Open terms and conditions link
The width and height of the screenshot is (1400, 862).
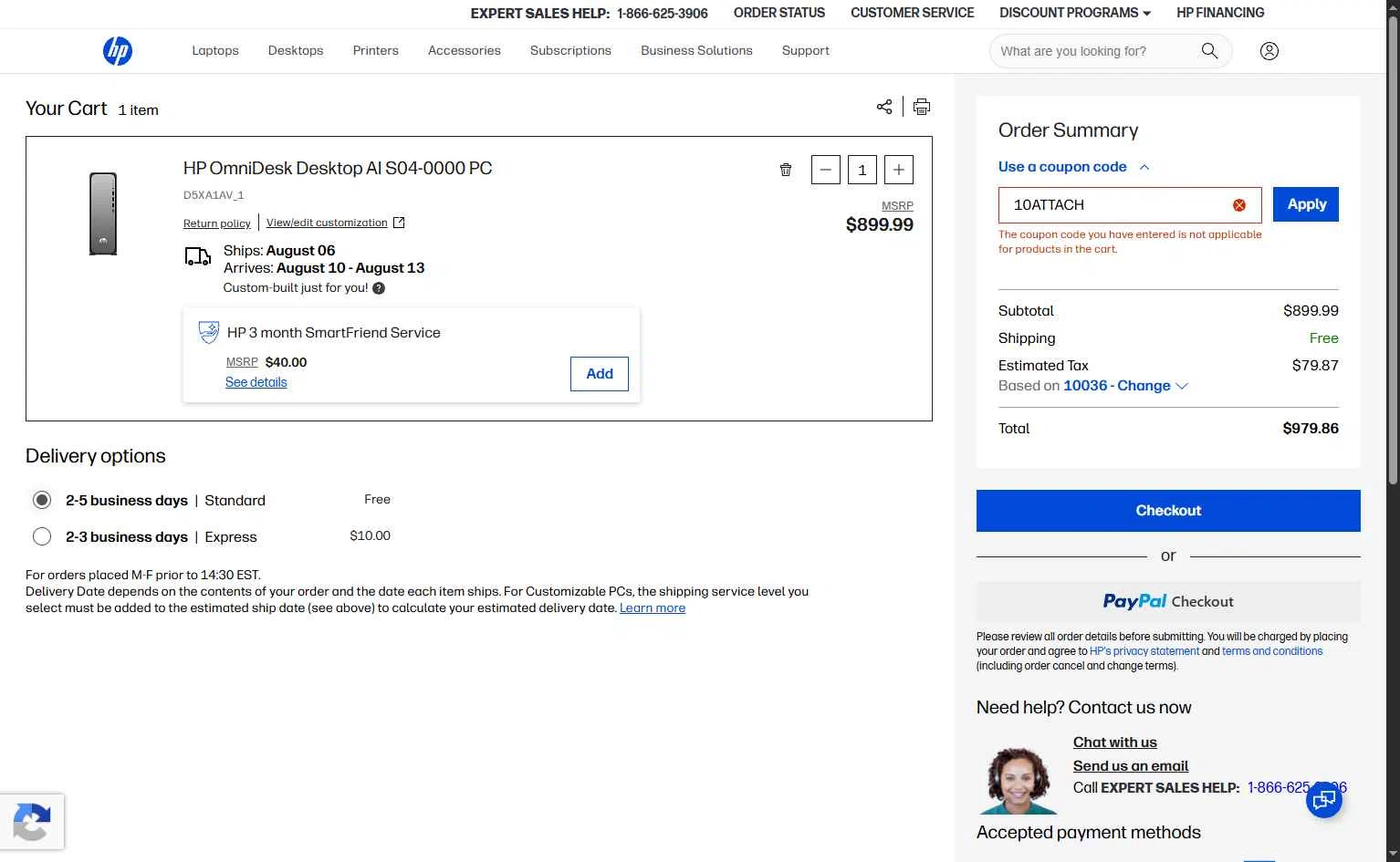pyautogui.click(x=1272, y=651)
